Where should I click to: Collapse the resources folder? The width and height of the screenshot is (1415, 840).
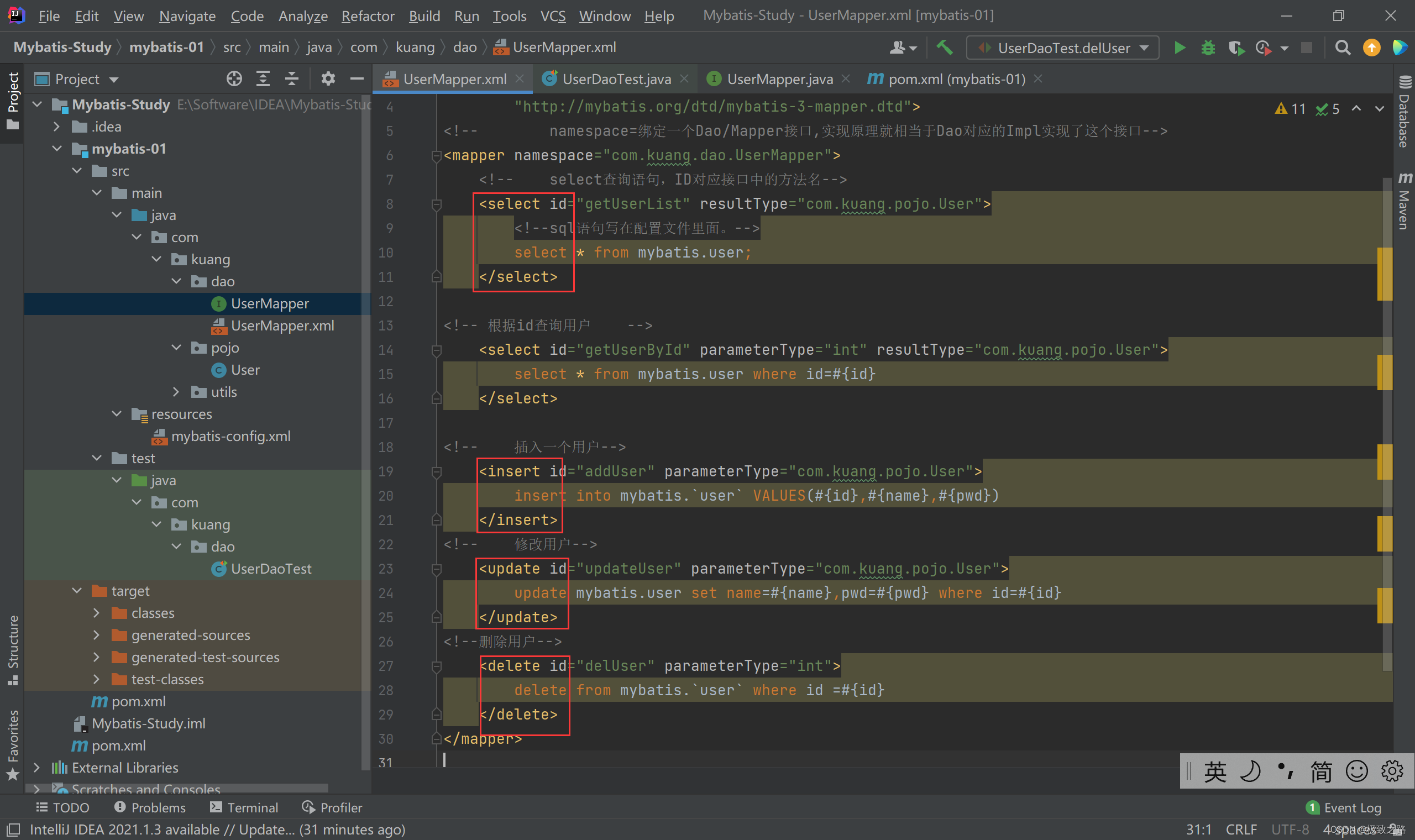click(117, 414)
